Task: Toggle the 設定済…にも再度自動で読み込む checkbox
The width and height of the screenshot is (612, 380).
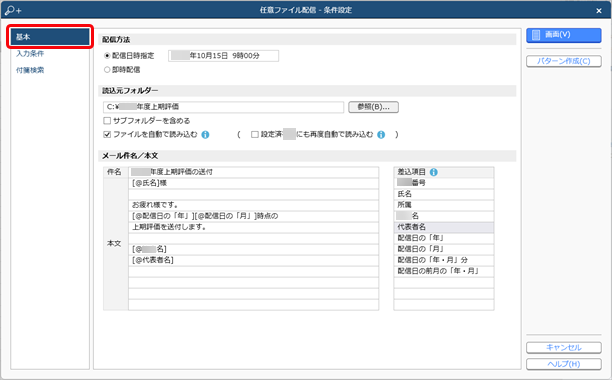Action: click(255, 135)
